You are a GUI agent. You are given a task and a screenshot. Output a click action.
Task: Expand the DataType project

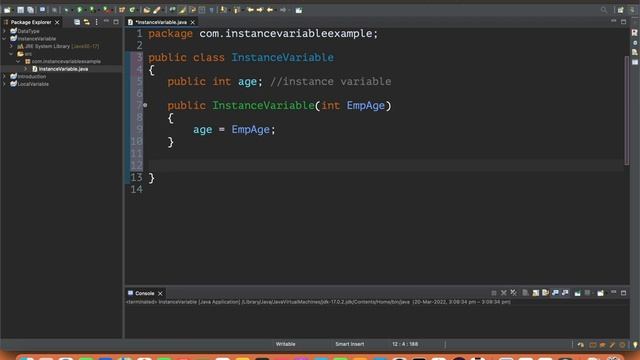click(x=4, y=31)
